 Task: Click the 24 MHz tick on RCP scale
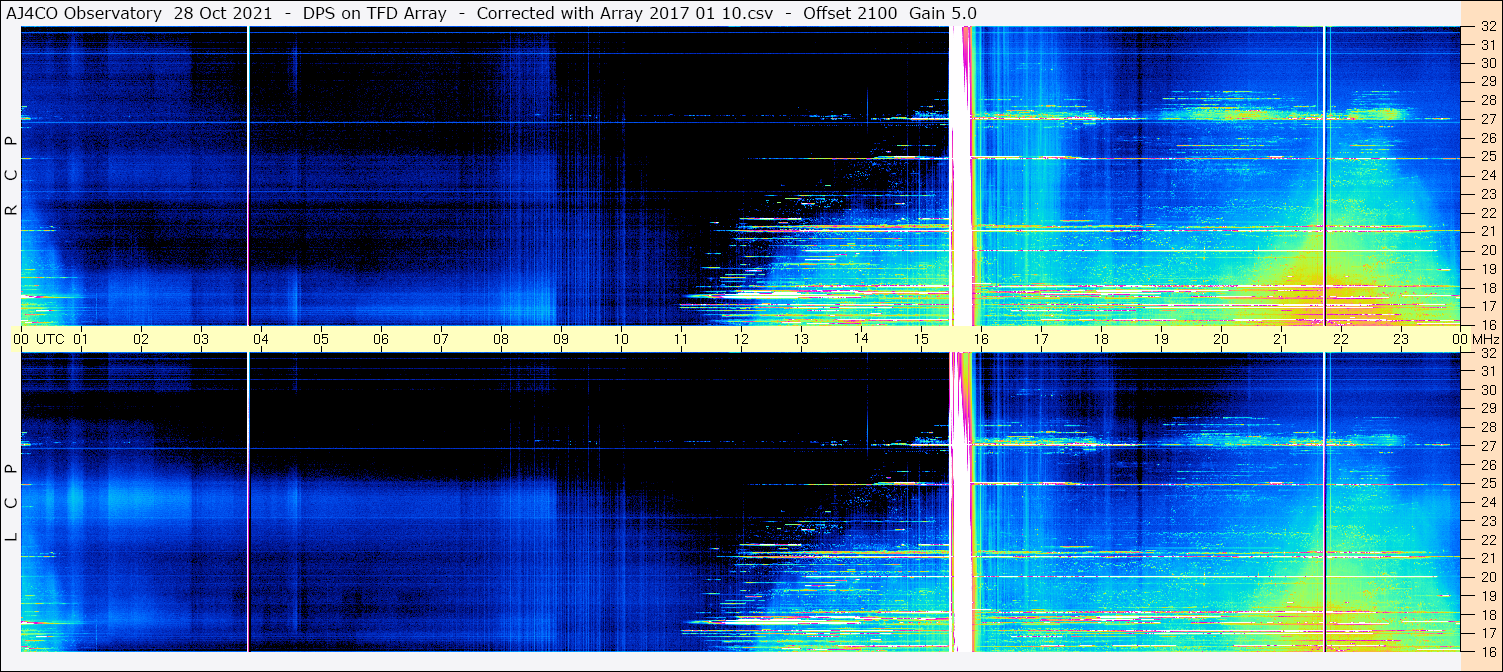coord(1488,175)
